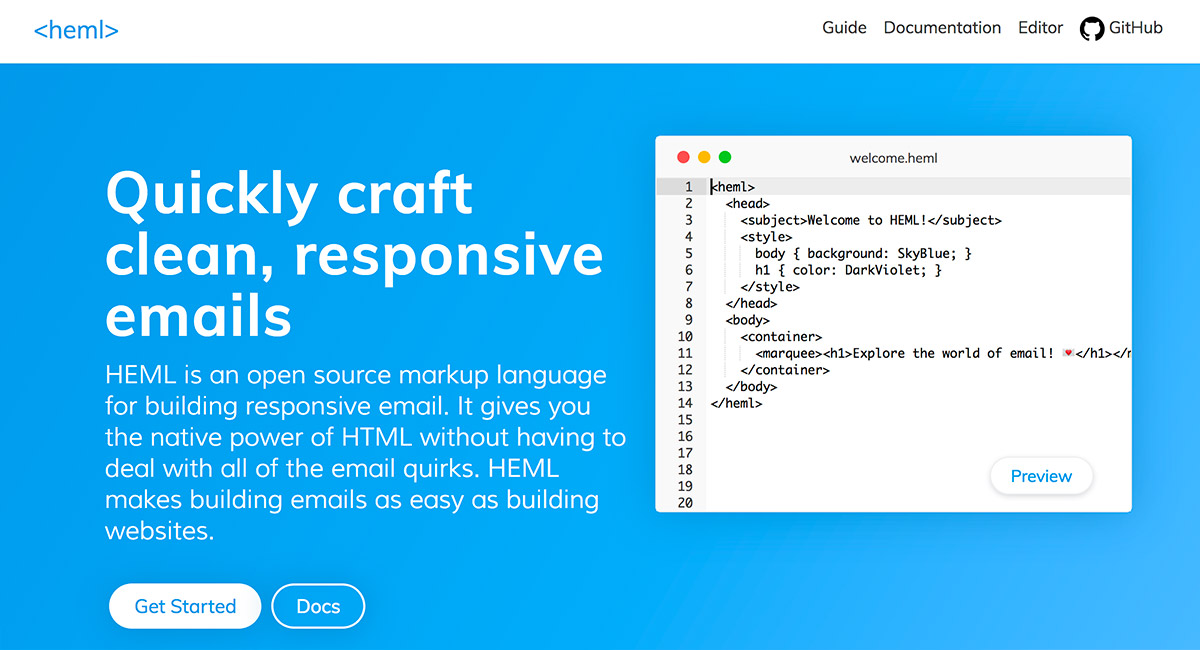Click line number 1 in the gutter
The image size is (1200, 650).
click(x=688, y=187)
